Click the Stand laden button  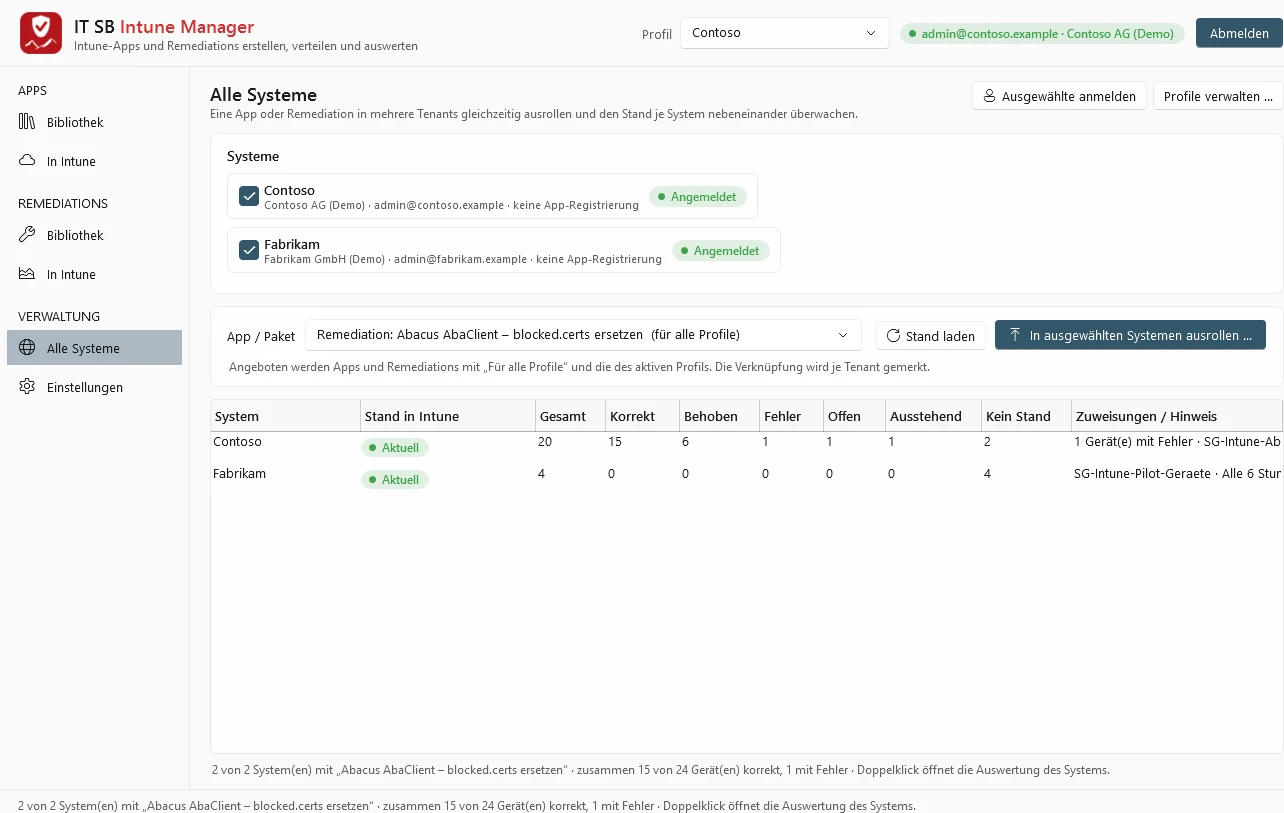click(x=931, y=335)
